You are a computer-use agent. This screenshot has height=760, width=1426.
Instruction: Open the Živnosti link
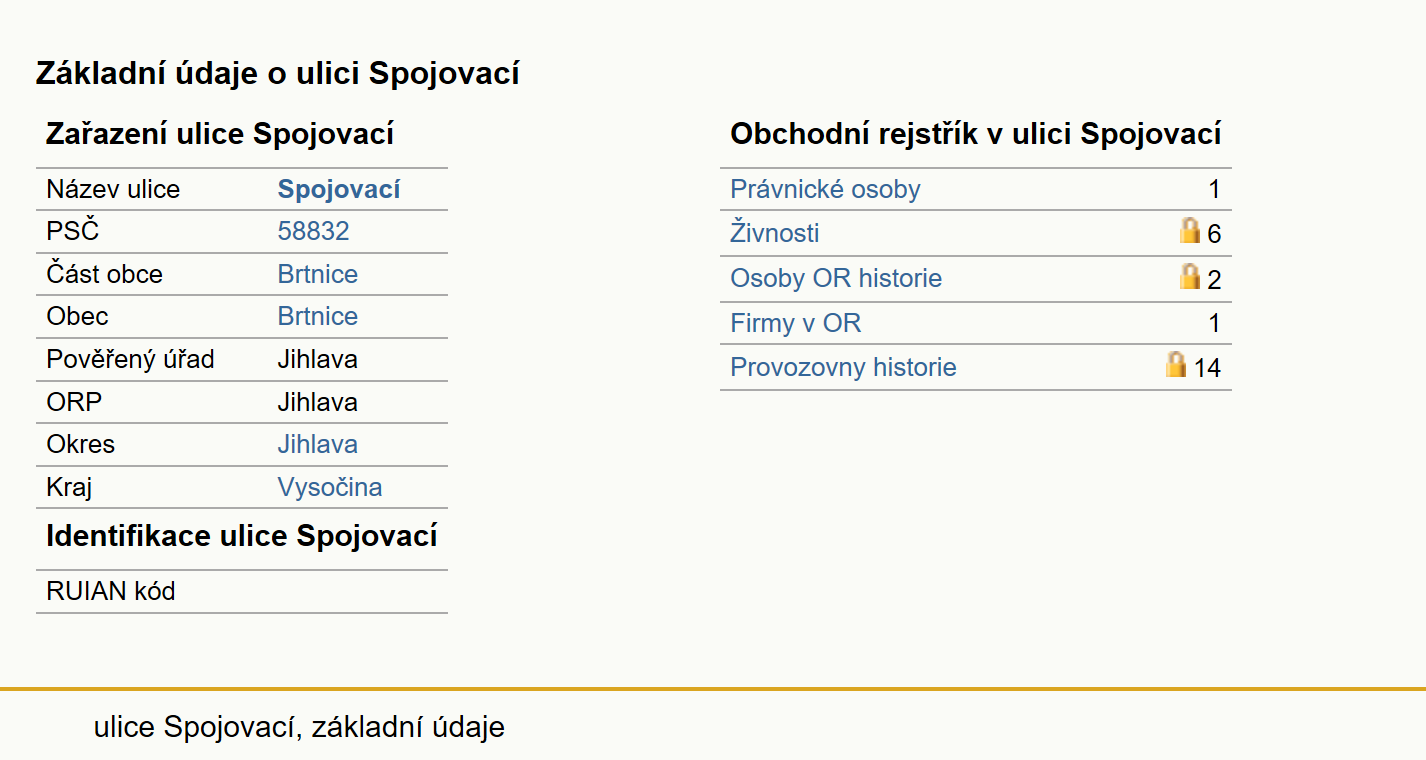click(x=775, y=234)
